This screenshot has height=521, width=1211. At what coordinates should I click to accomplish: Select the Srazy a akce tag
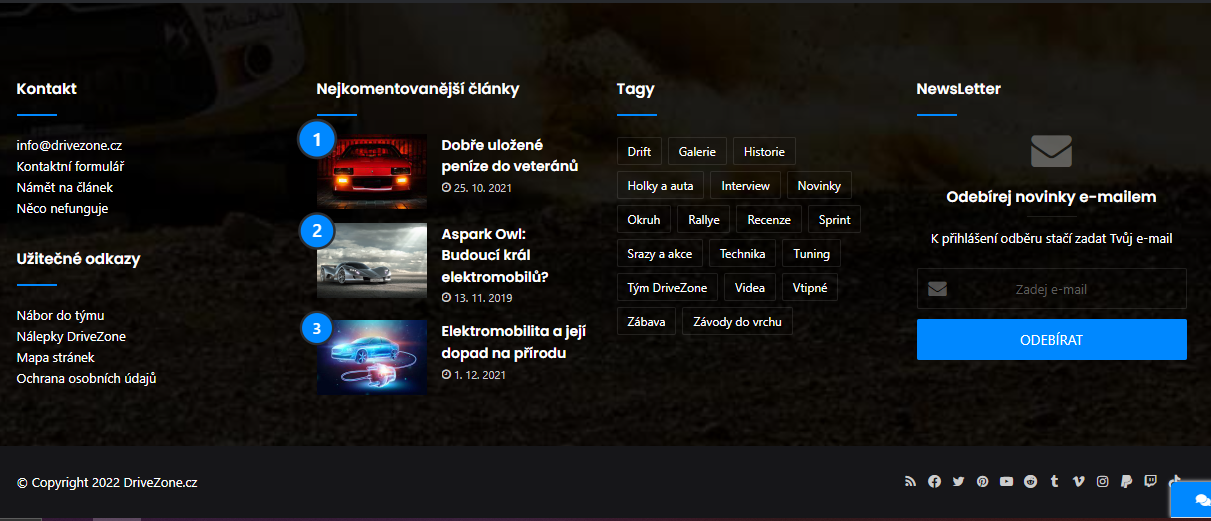click(x=660, y=253)
